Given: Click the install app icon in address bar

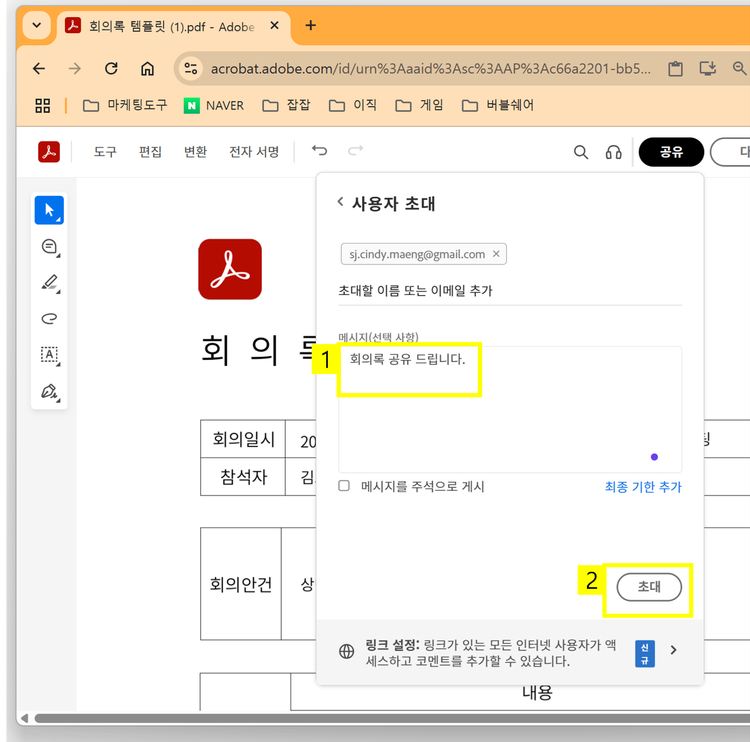Looking at the screenshot, I should pyautogui.click(x=707, y=68).
